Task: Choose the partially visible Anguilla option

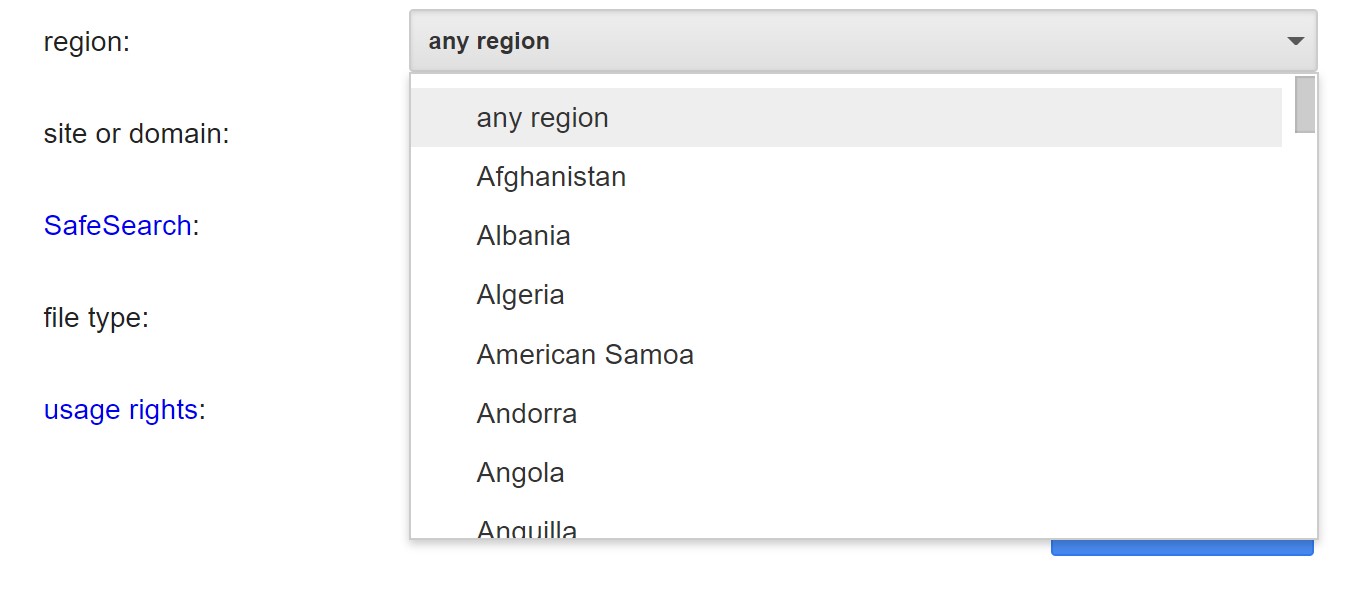Action: click(x=527, y=529)
